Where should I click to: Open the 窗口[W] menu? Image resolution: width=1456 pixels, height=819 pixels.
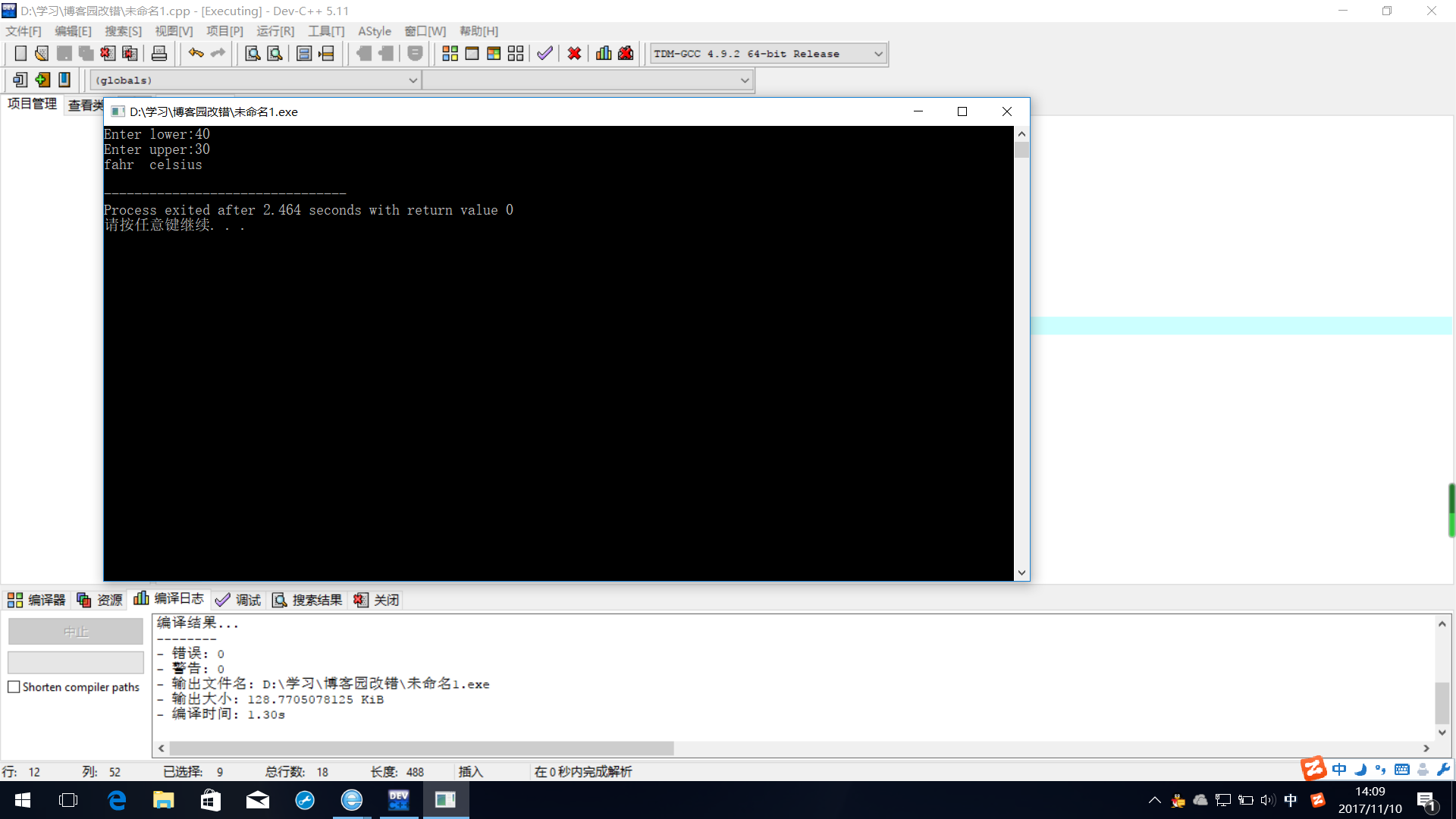point(425,31)
